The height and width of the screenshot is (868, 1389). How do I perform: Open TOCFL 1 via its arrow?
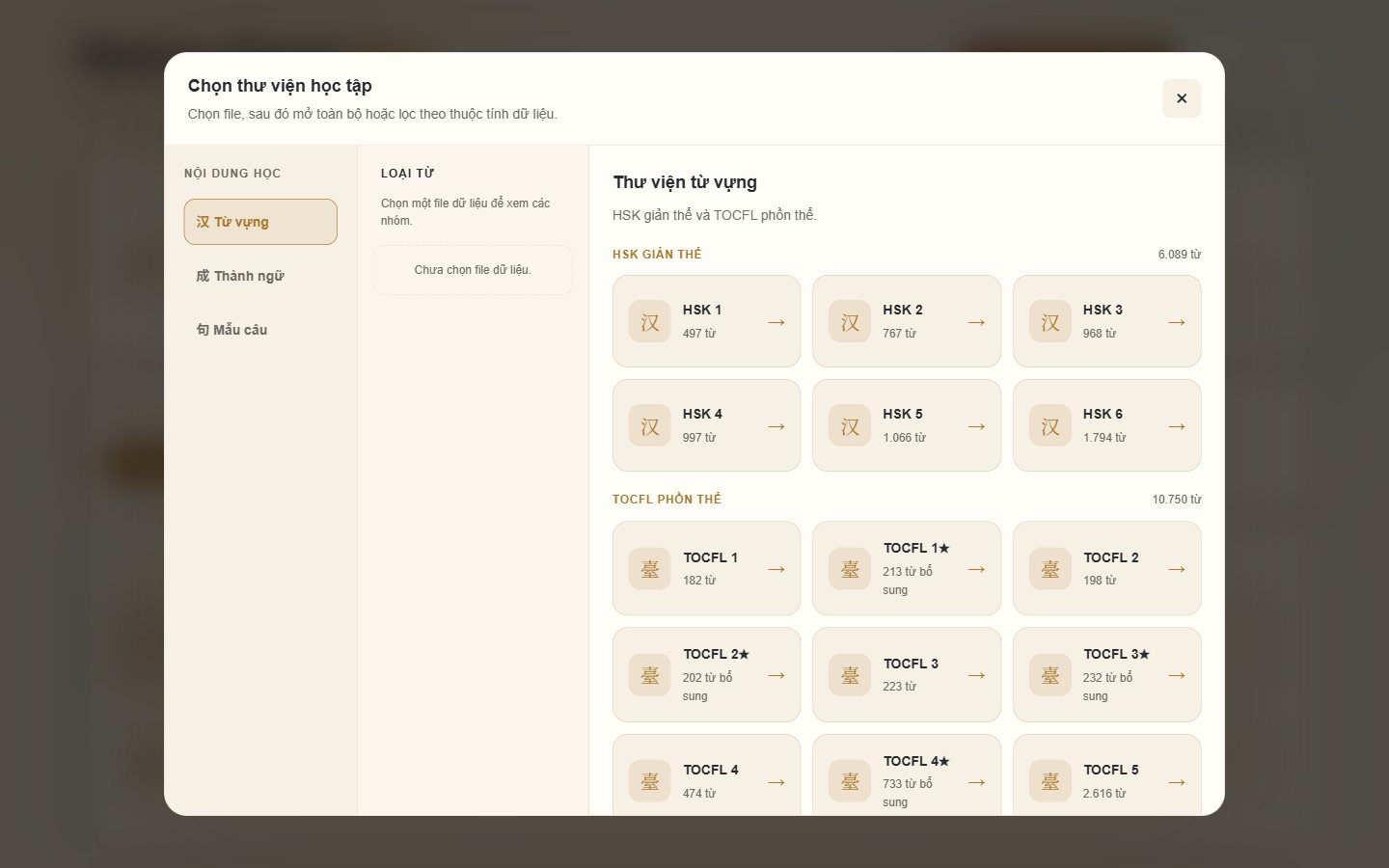point(776,569)
